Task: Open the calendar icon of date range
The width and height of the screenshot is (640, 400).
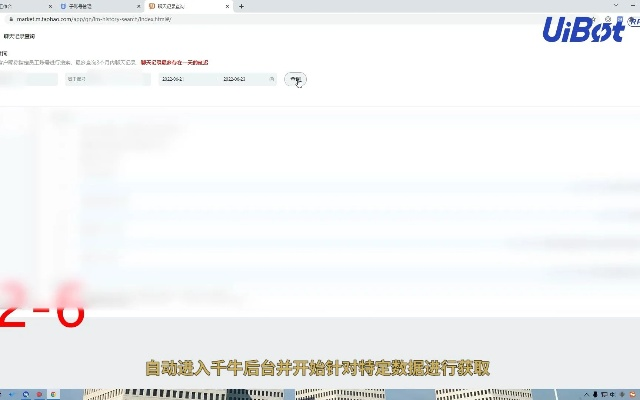Action: pos(271,79)
